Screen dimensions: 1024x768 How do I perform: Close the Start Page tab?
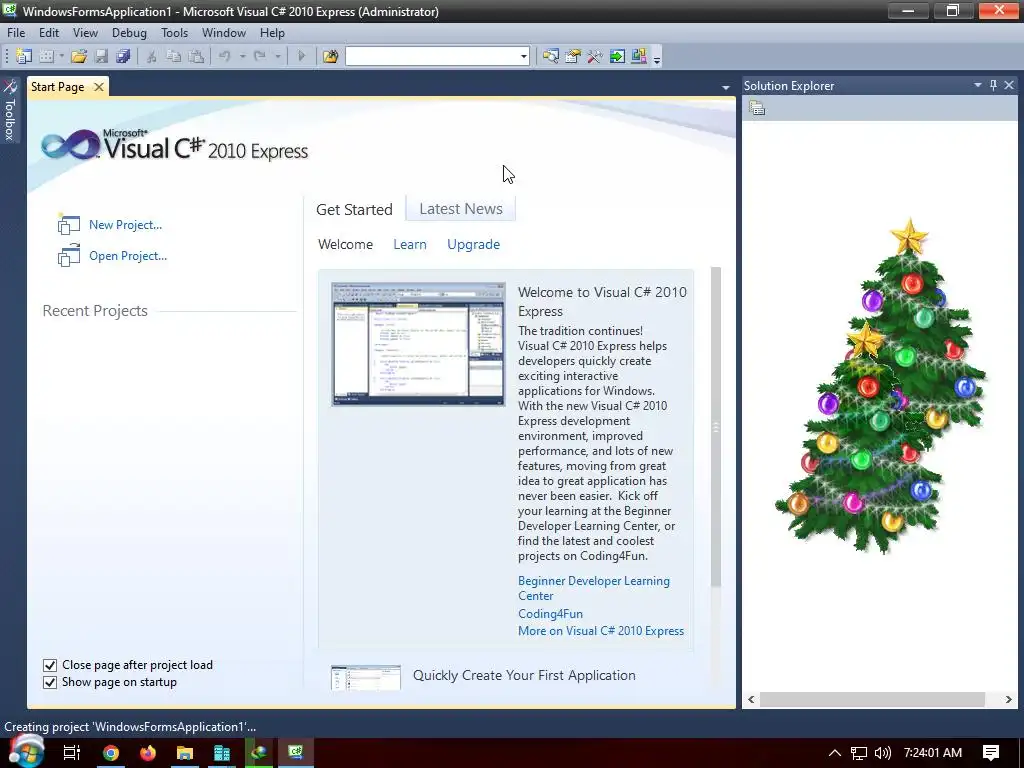[x=99, y=87]
